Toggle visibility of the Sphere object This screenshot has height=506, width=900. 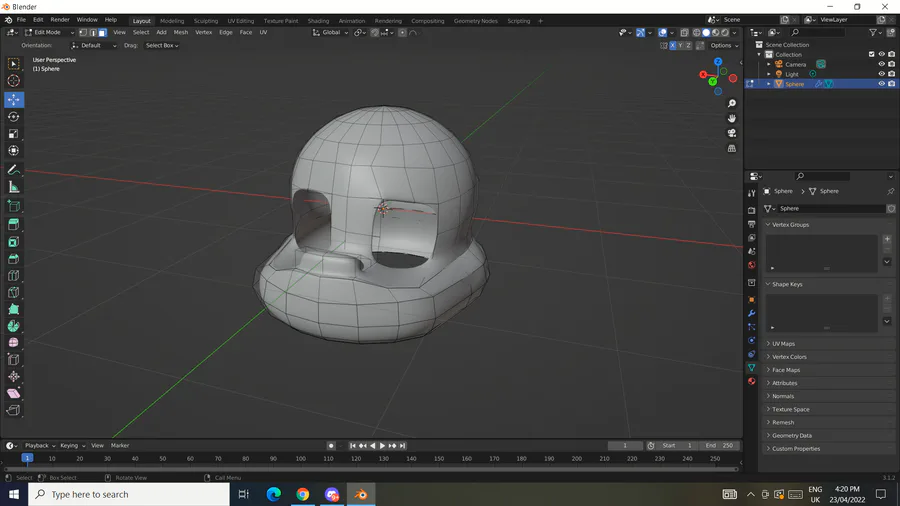881,84
